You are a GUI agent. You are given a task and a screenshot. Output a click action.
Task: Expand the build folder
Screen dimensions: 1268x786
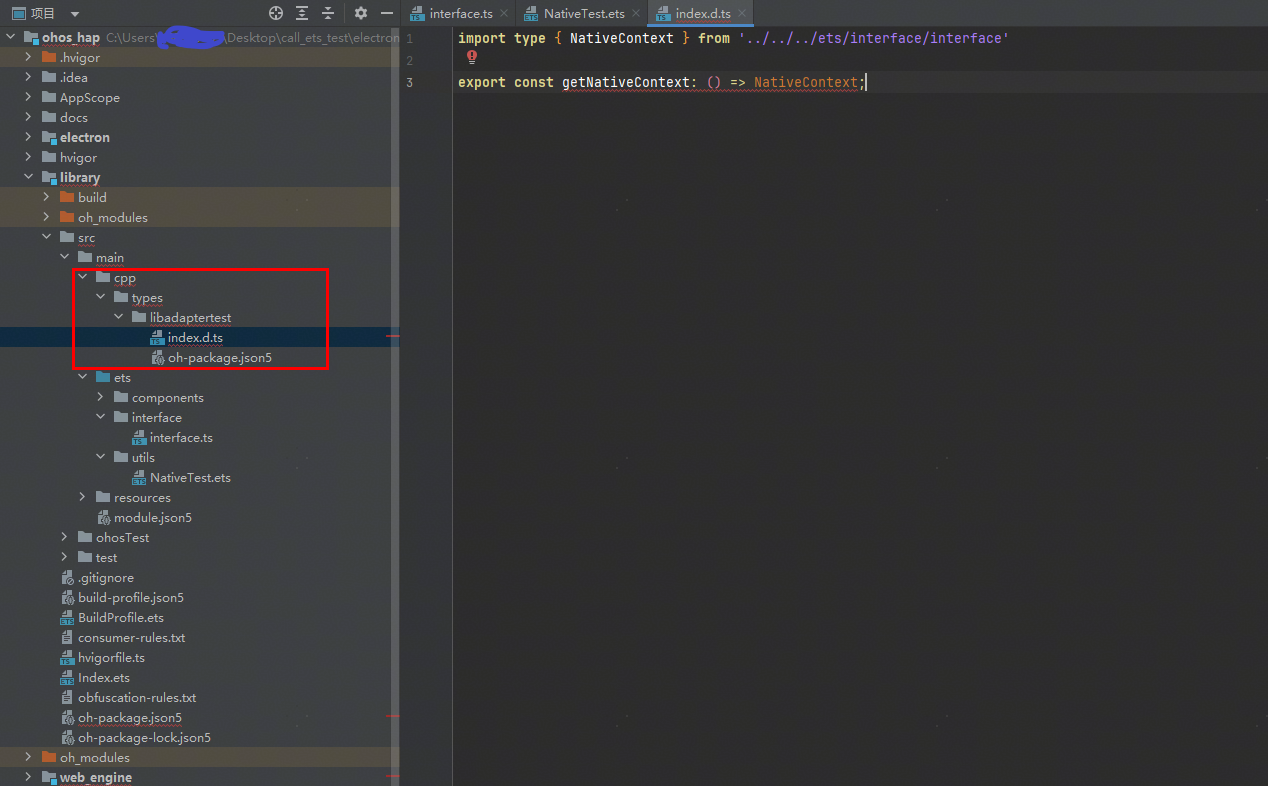coord(47,198)
